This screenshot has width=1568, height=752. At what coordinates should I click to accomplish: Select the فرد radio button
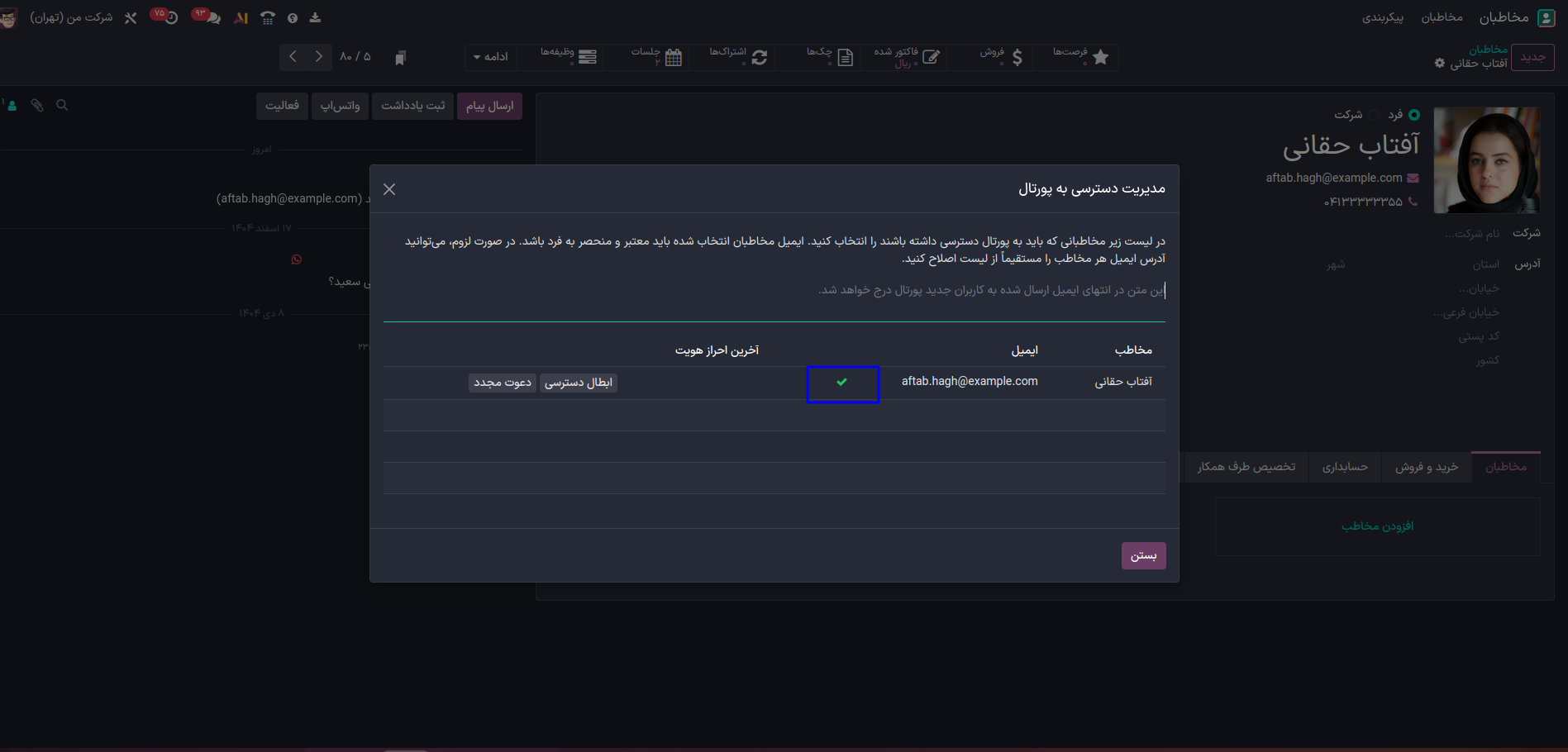click(x=1414, y=115)
